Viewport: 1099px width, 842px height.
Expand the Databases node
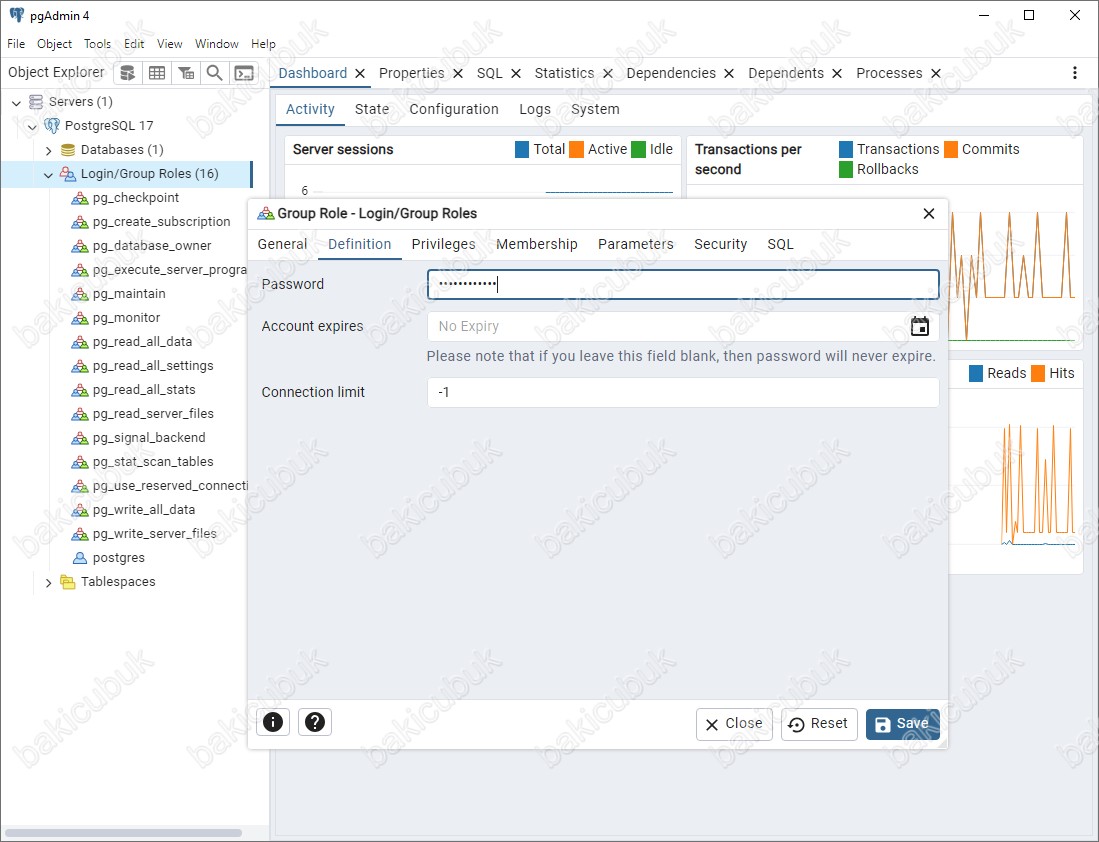(48, 150)
